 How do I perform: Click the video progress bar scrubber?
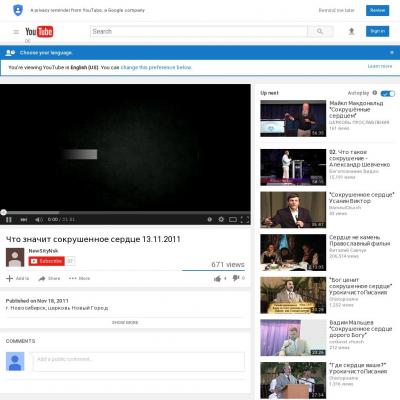tap(3, 212)
